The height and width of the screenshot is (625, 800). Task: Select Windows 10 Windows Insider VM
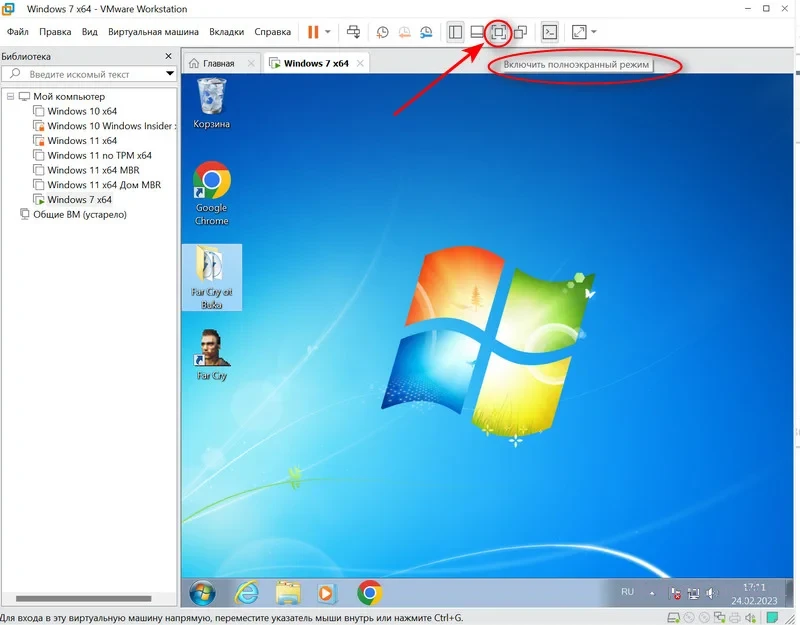[104, 126]
